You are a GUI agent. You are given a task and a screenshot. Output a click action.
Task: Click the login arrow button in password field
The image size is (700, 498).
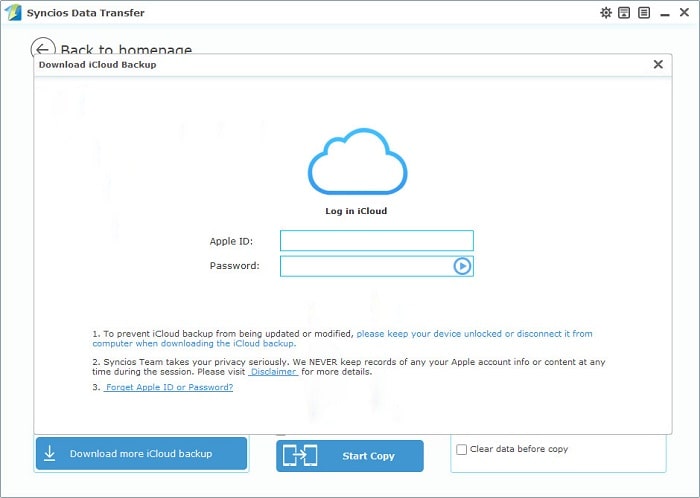(462, 266)
